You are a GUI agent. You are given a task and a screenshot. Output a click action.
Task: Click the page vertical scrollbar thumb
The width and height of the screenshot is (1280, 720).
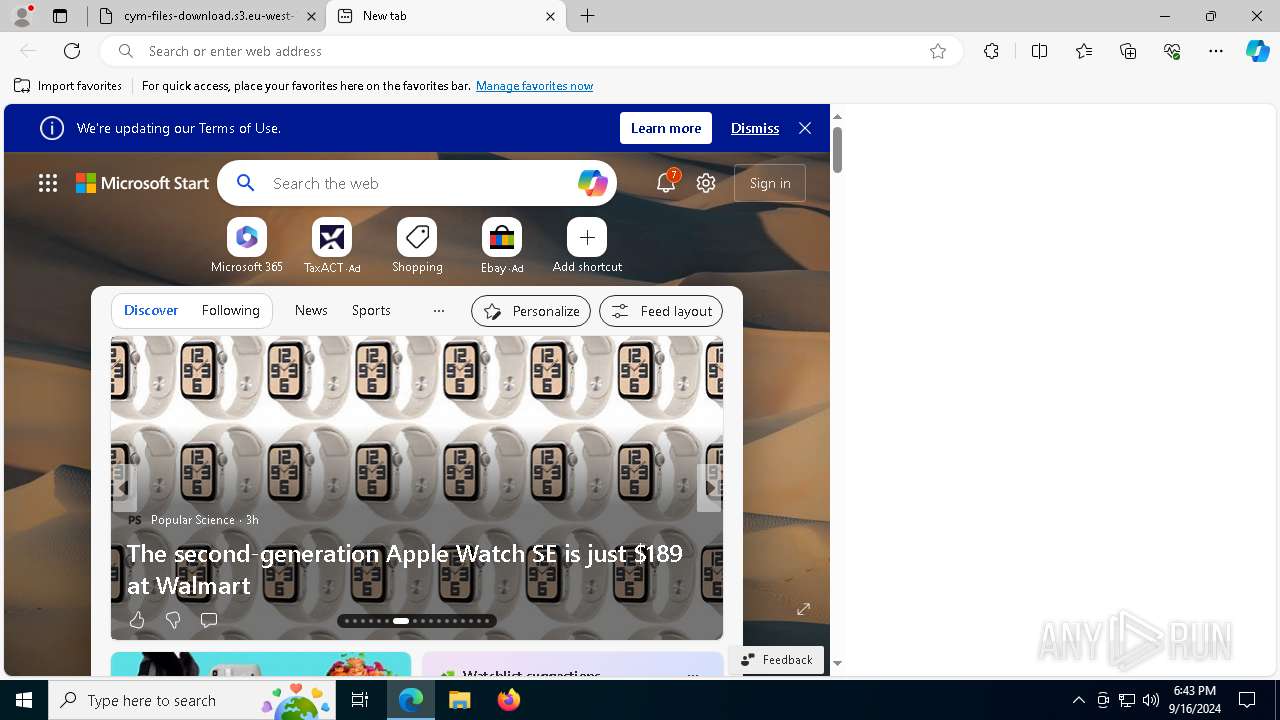click(x=837, y=149)
